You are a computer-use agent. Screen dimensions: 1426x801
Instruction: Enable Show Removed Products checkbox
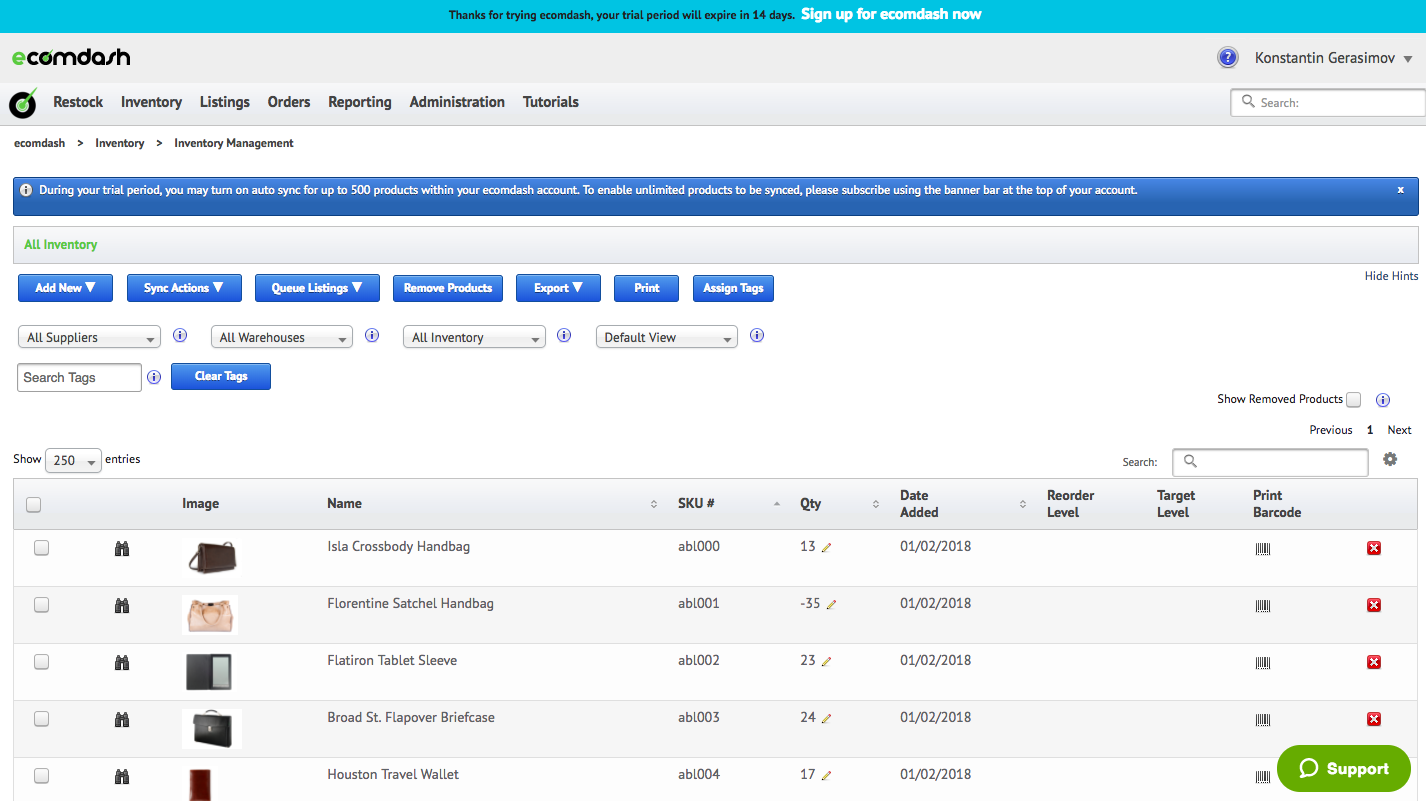click(x=1353, y=400)
